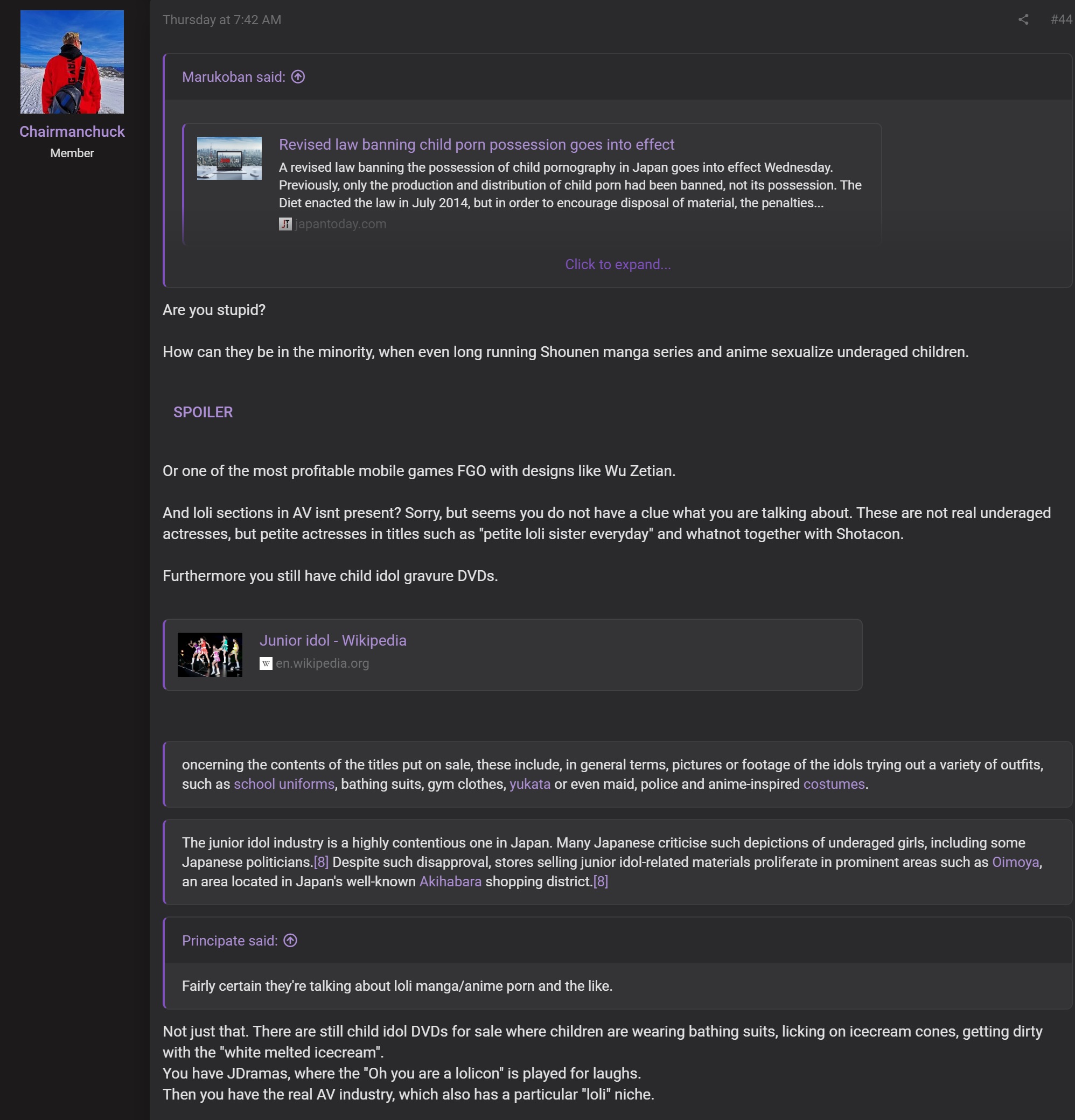The height and width of the screenshot is (1120, 1075).
Task: Open the Junior idol Wikipedia thumbnail
Action: [x=210, y=655]
